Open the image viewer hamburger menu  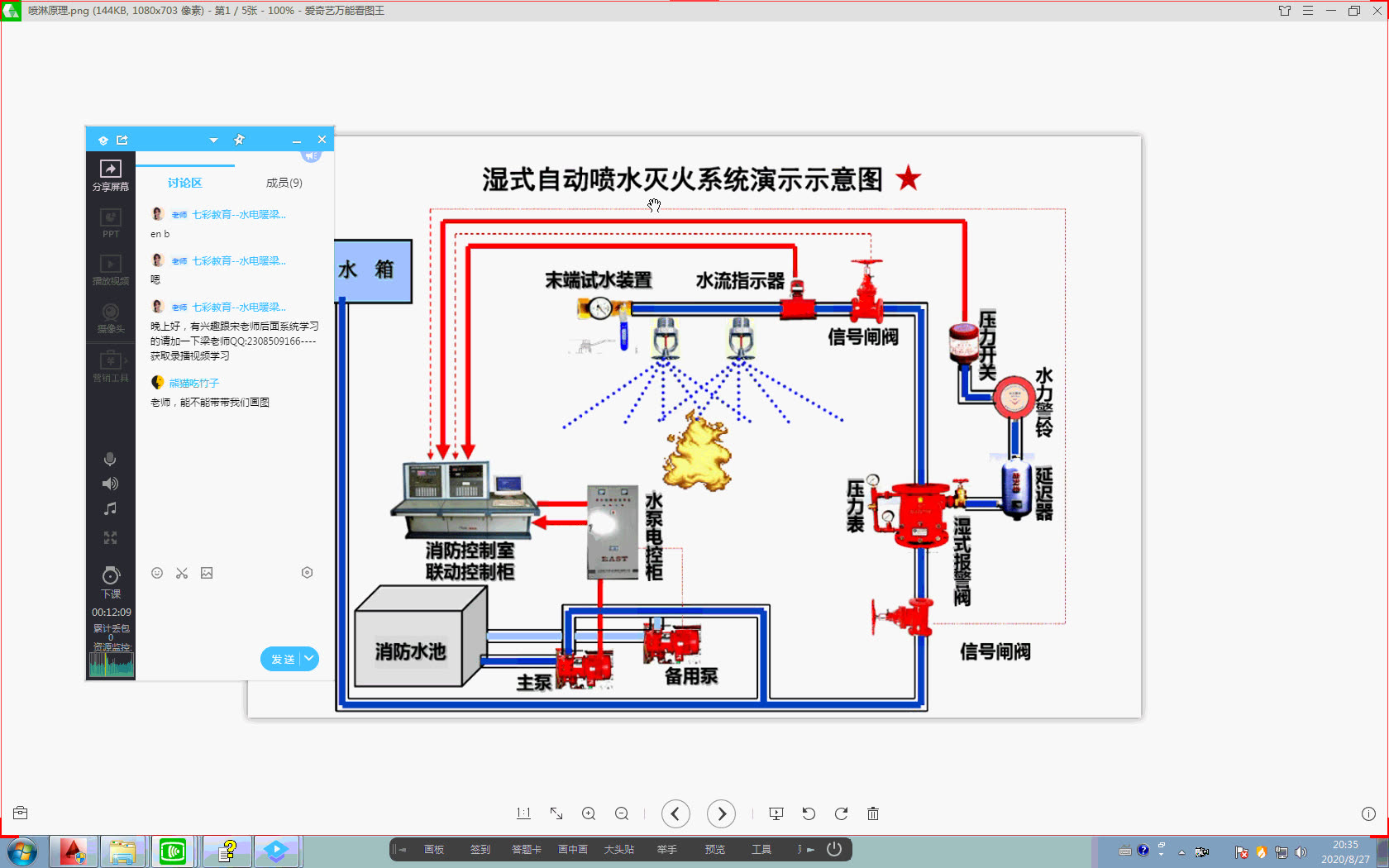(x=1308, y=11)
